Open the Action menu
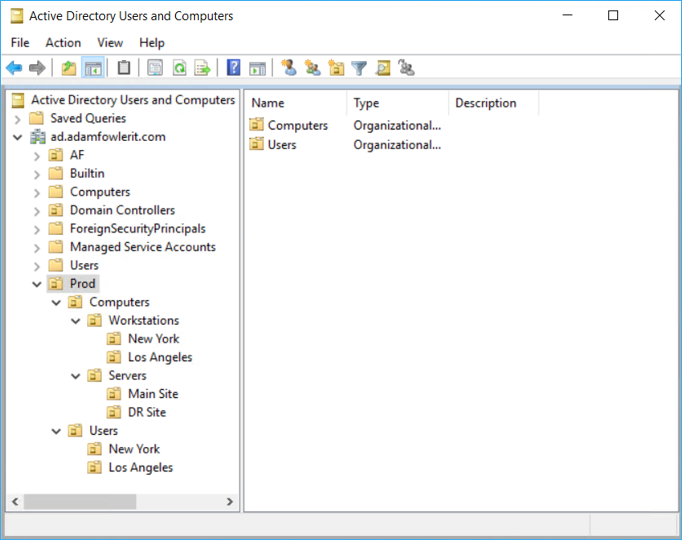The height and width of the screenshot is (540, 682). [x=63, y=43]
